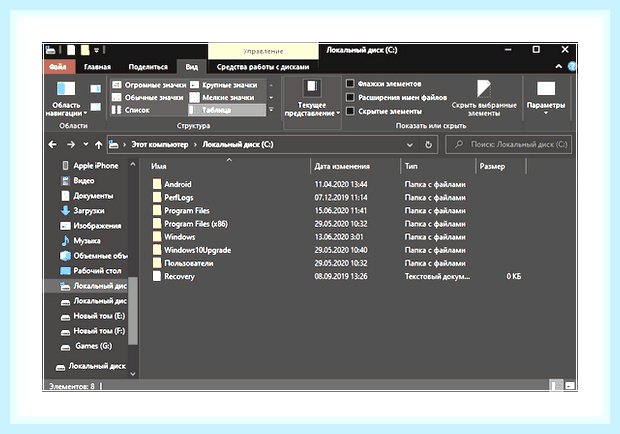Open Изображения in navigation pane

tap(91, 226)
